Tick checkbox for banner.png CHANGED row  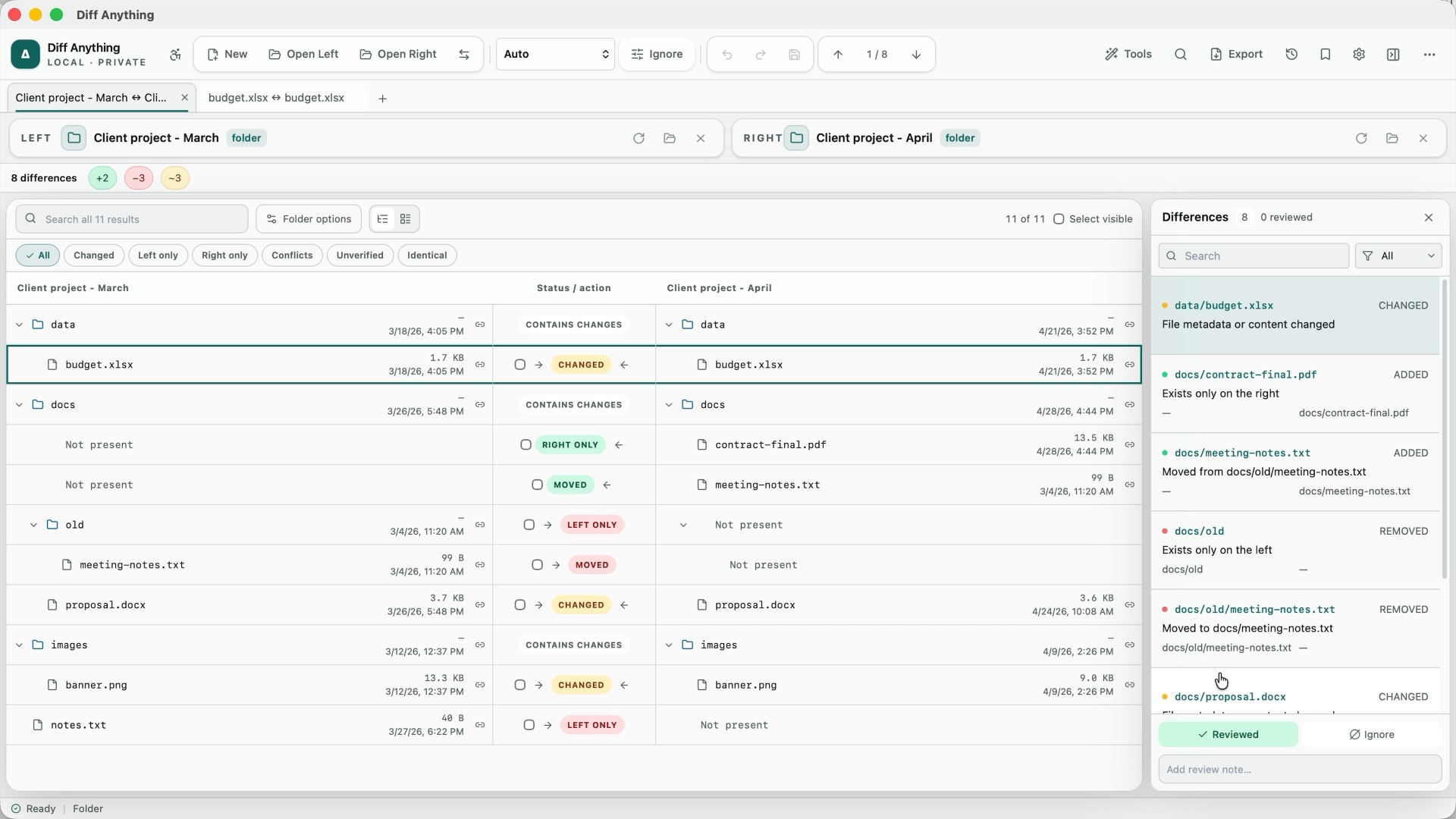point(519,686)
